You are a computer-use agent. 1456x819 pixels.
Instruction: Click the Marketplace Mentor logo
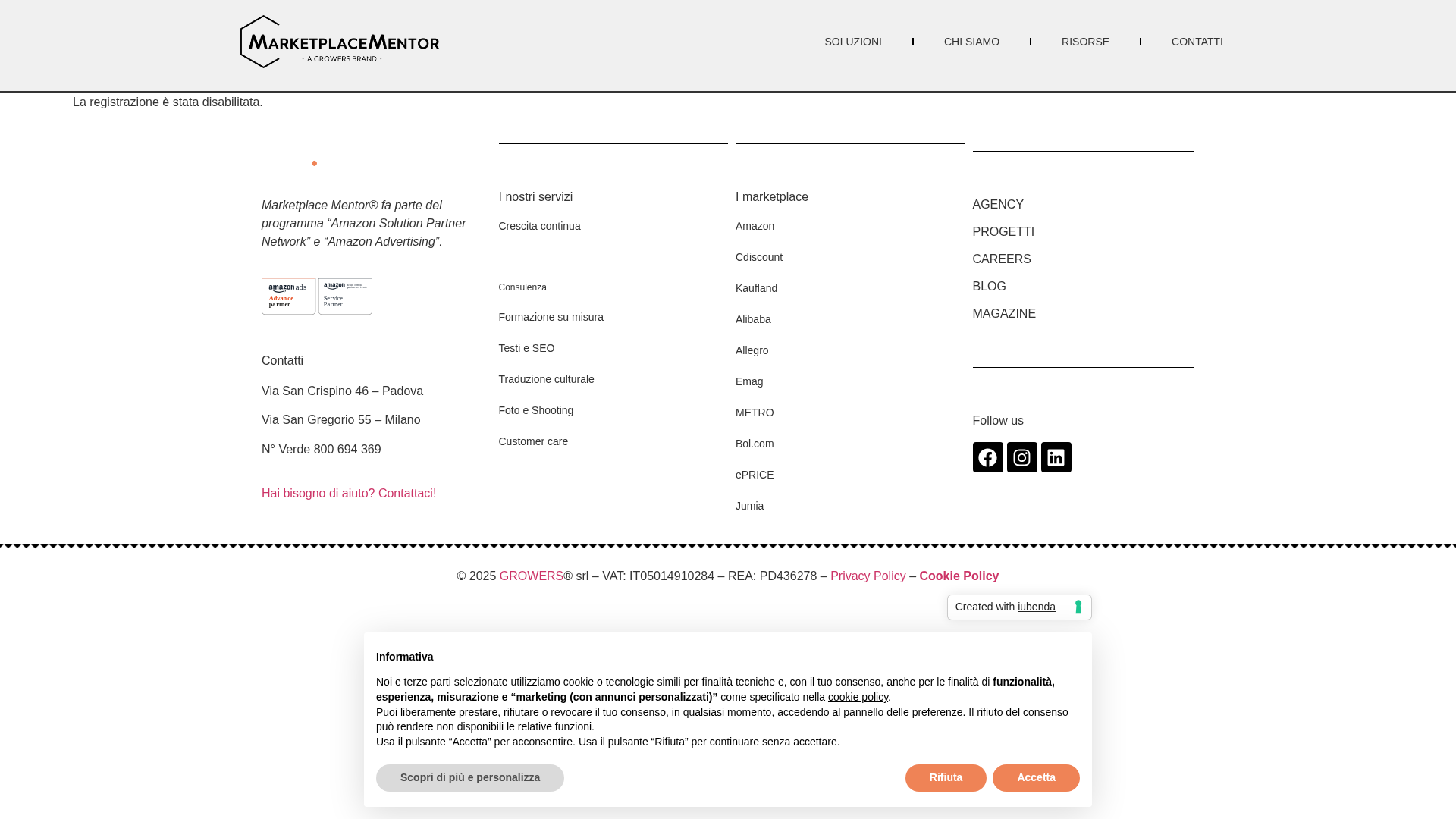coord(340,42)
